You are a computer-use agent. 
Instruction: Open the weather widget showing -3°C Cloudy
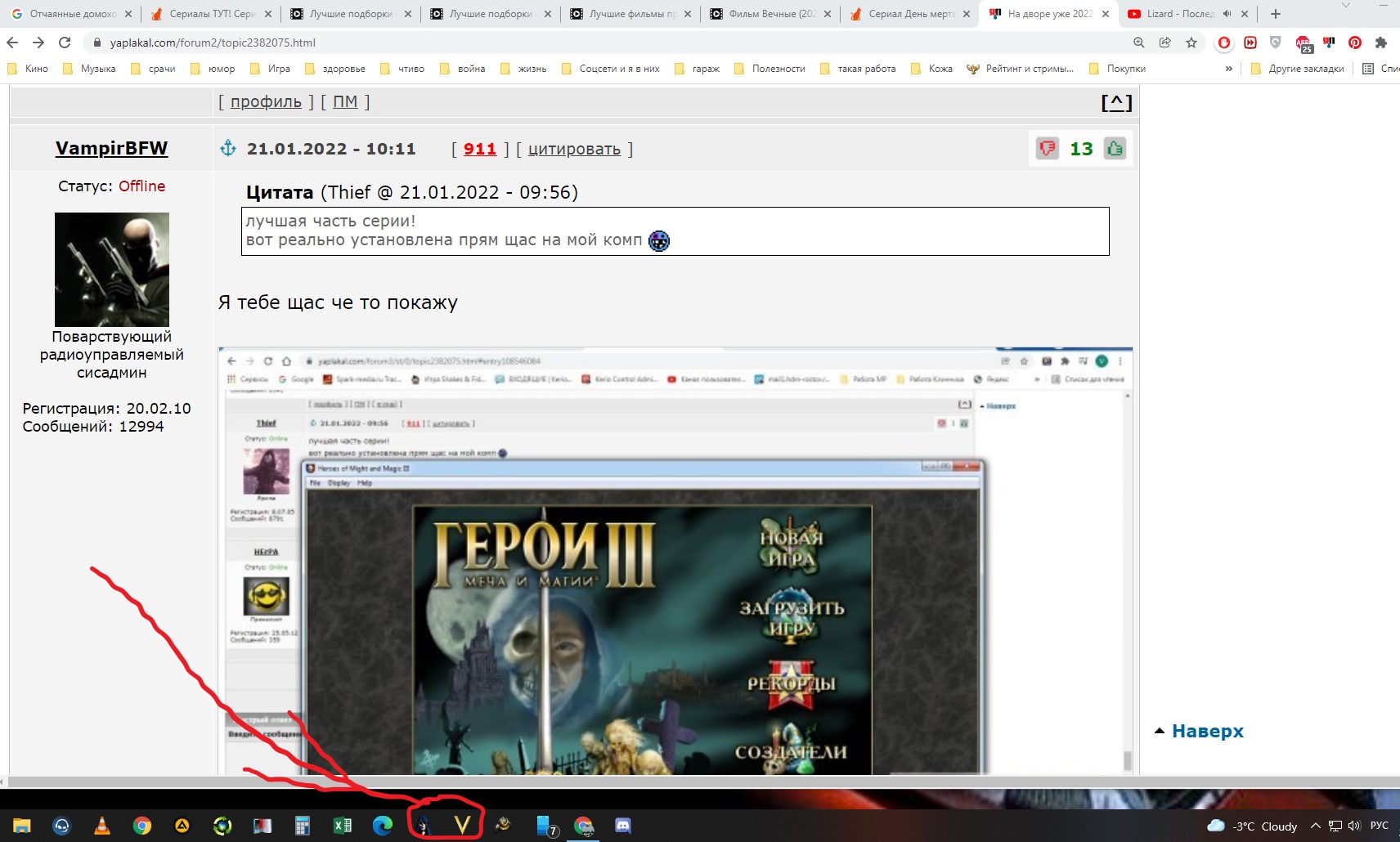click(x=1252, y=826)
